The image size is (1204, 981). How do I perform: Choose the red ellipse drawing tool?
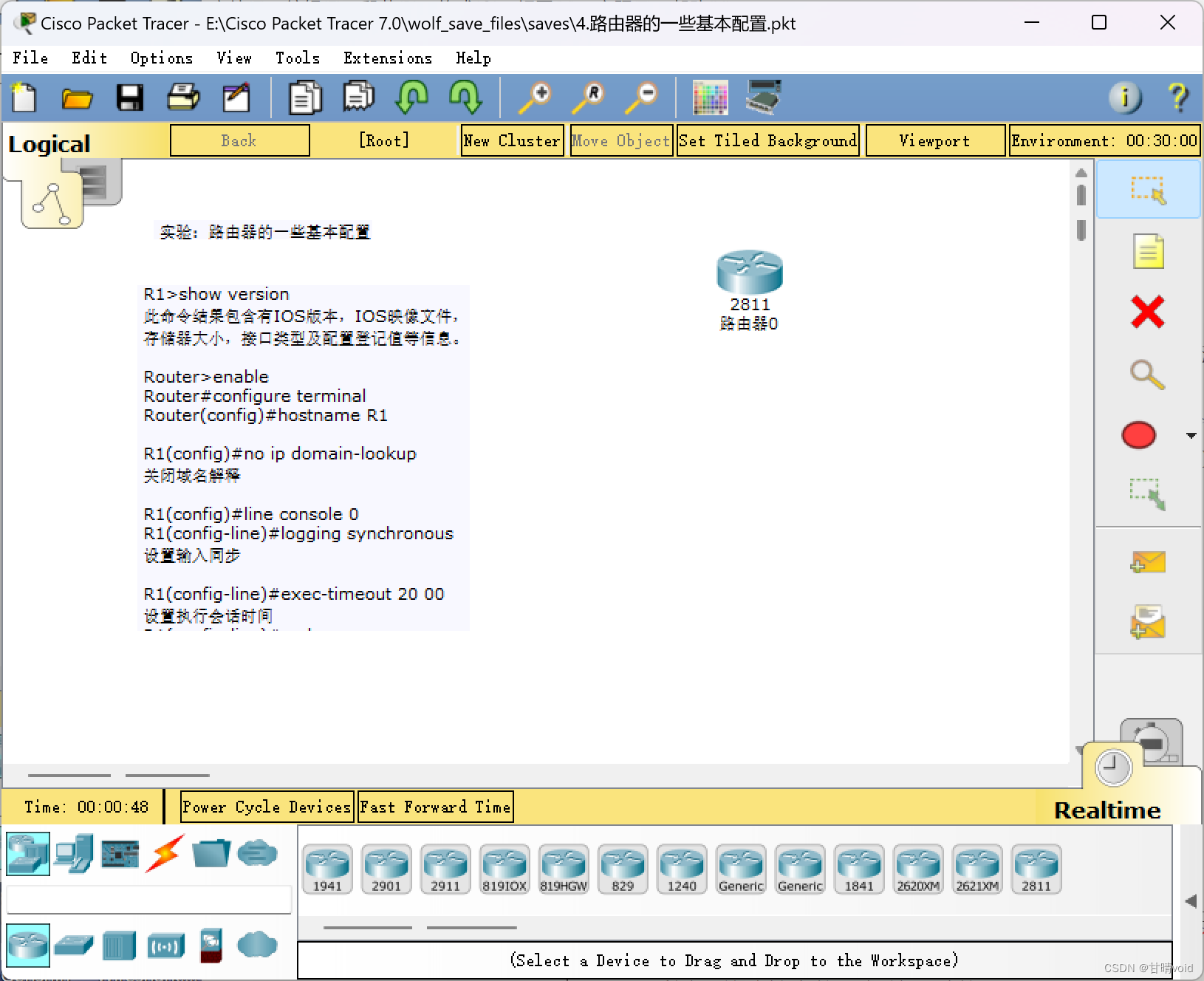1139,435
